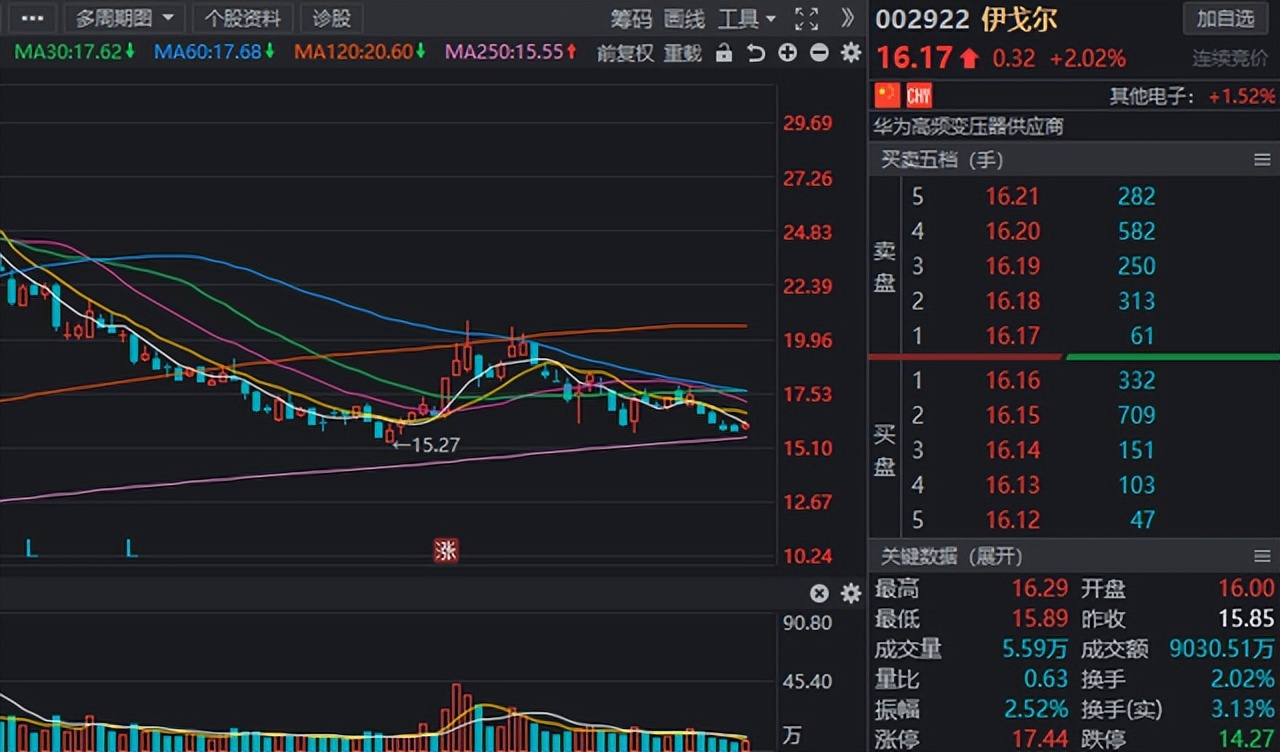
Task: Toggle the chart lock icon
Action: pyautogui.click(x=724, y=53)
